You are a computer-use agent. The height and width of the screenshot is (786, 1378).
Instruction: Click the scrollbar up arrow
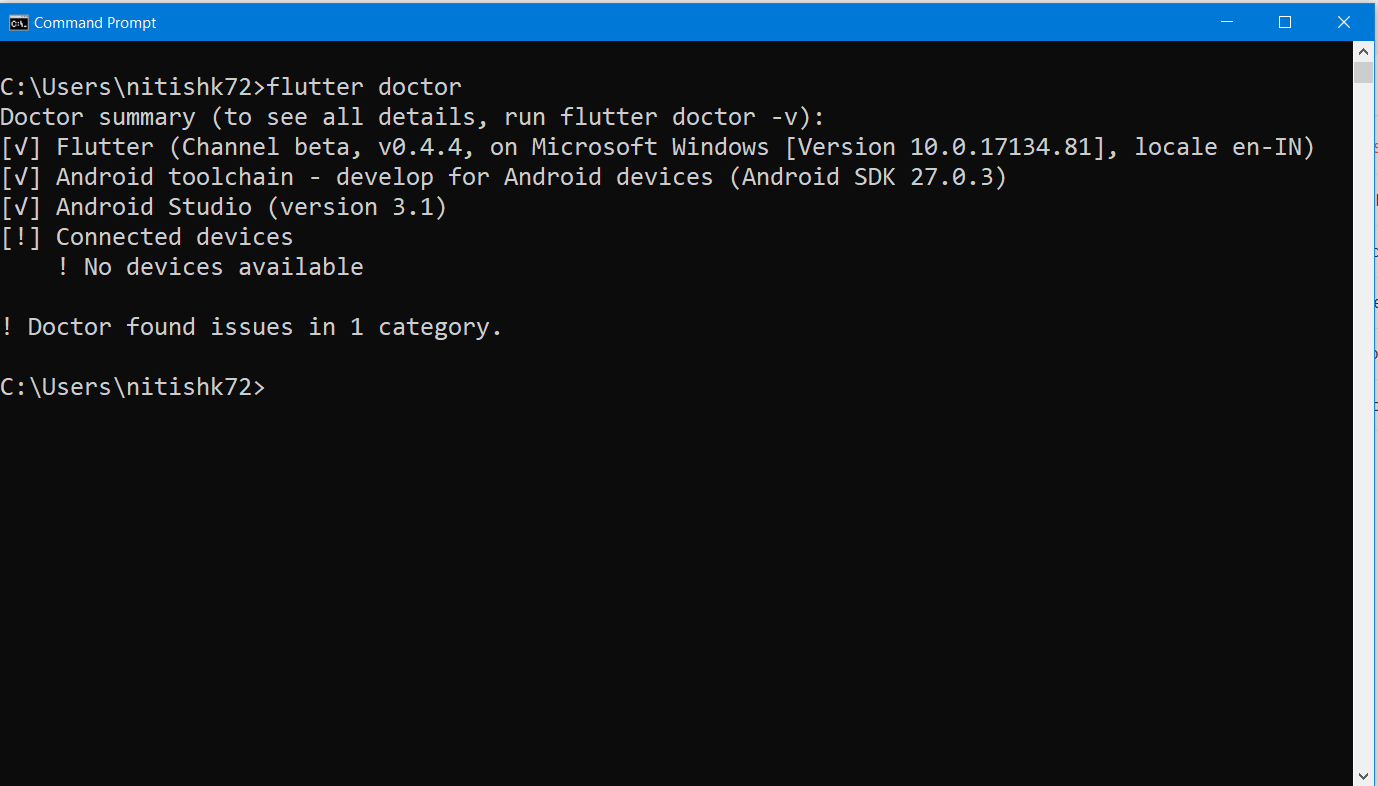pyautogui.click(x=1363, y=50)
